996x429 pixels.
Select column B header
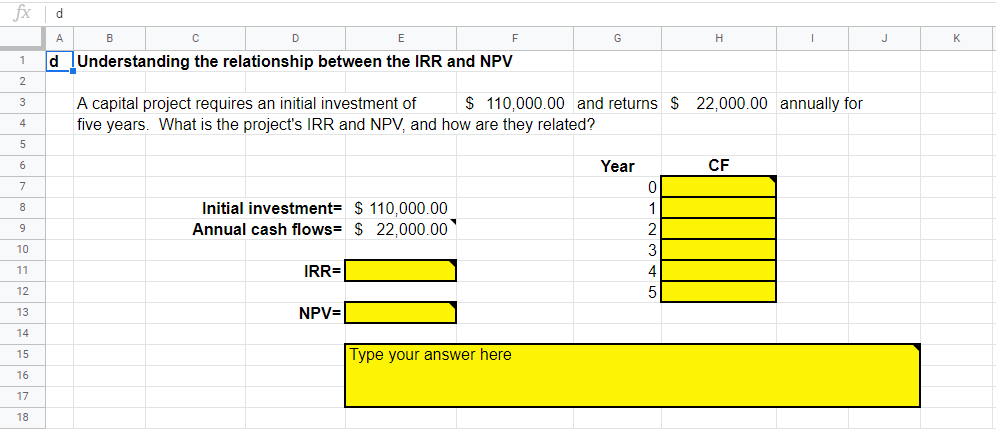click(x=109, y=38)
